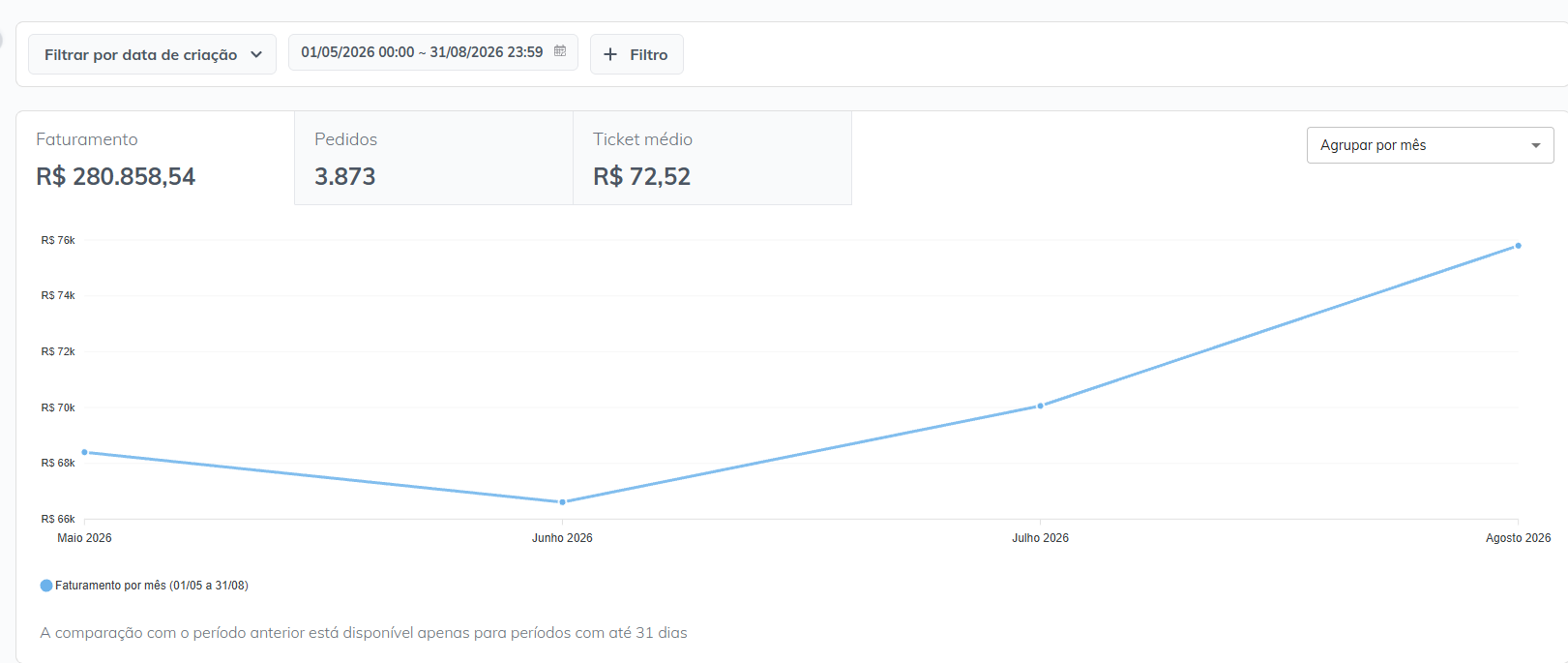Screen dimensions: 1568x663
Task: Click the Faturamento por mês (01/05 a 31/08) legend label
Action: pos(152,586)
